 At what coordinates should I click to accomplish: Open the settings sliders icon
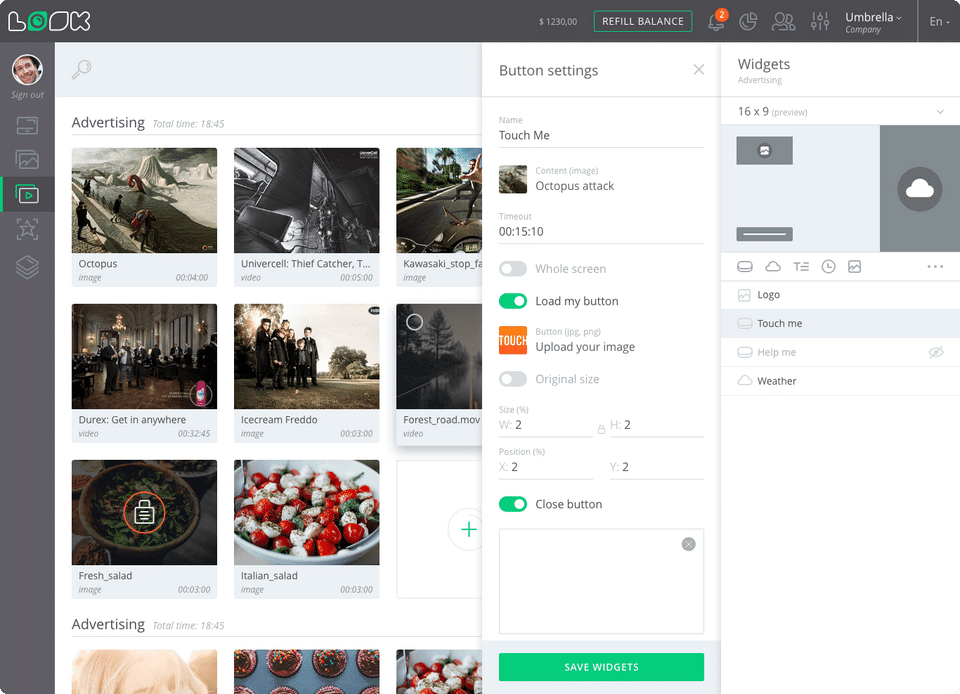pyautogui.click(x=820, y=22)
